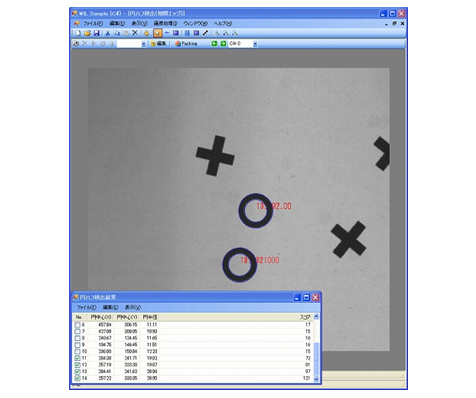Click the scissors cut icon
The image size is (476, 398).
(108, 33)
